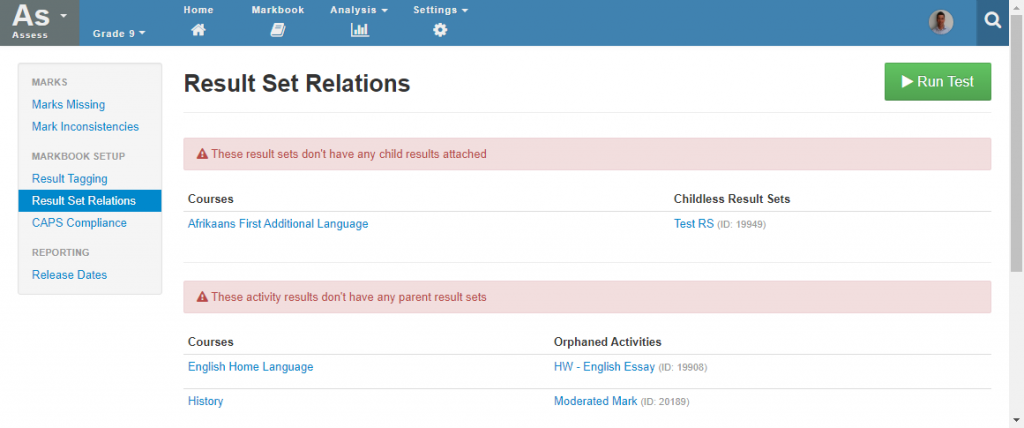The image size is (1024, 428).
Task: Open the Settings gear icon
Action: 440,29
